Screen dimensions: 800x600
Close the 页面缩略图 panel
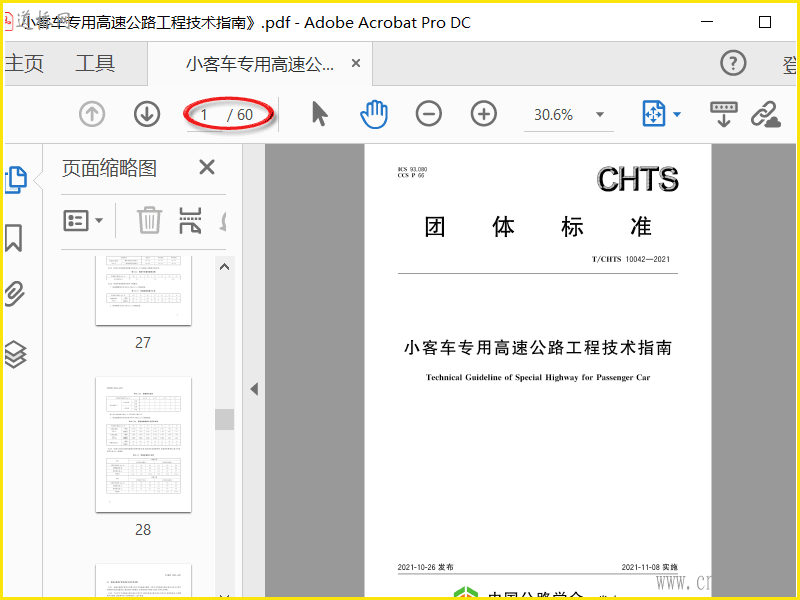point(207,167)
